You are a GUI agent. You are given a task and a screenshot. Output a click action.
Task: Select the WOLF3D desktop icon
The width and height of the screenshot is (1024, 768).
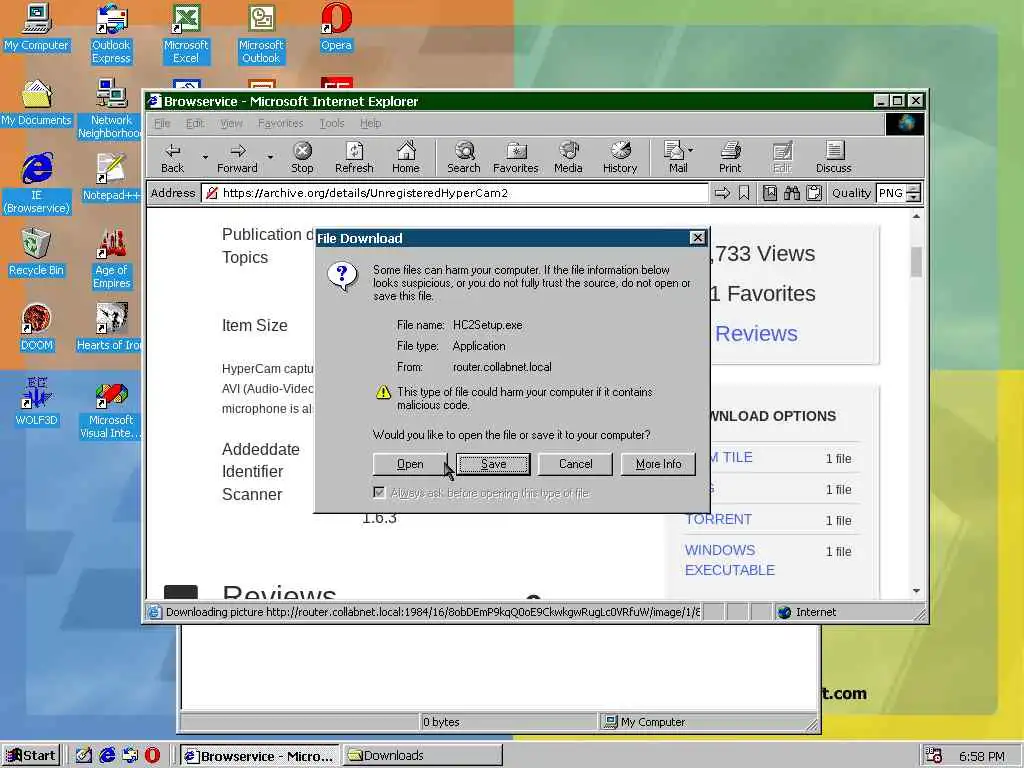(x=36, y=403)
